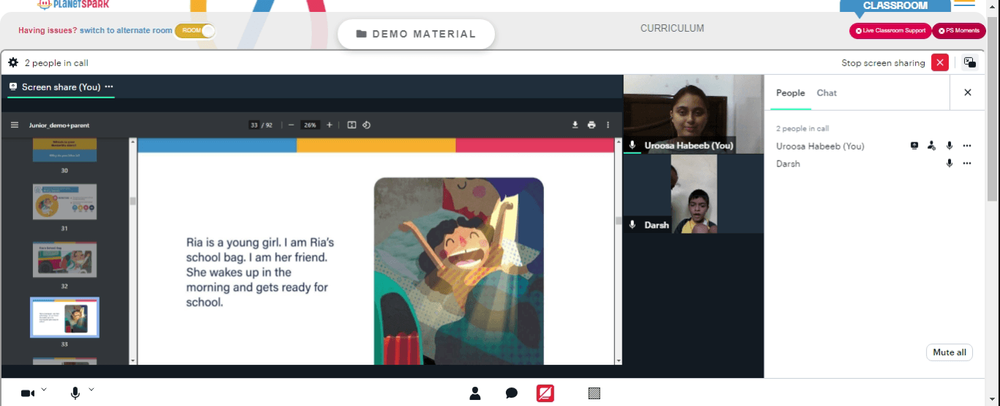Open the chat bubble icon in bottom bar
Image resolution: width=1000 pixels, height=406 pixels.
[x=511, y=393]
